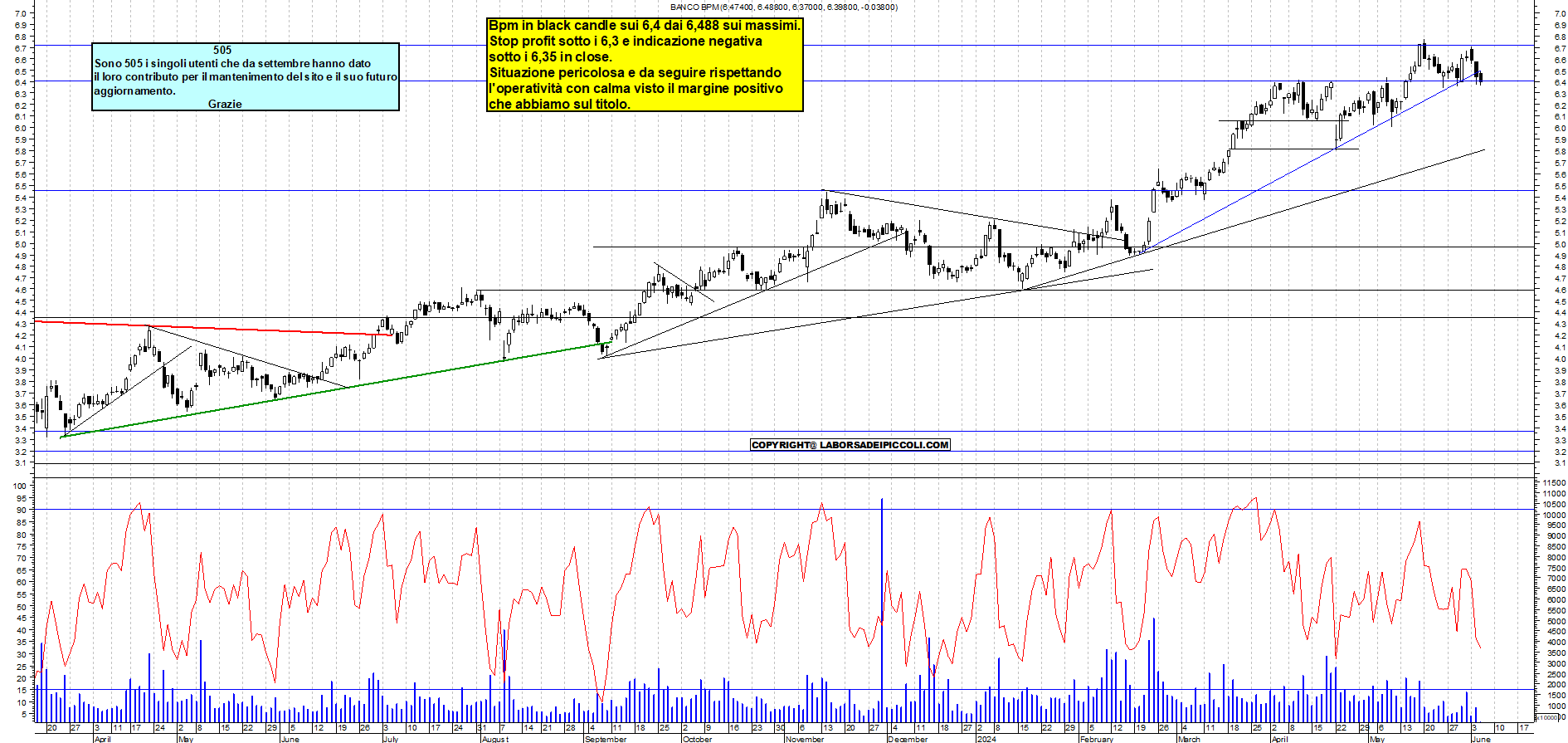Click the 'August' label on date axis
The height and width of the screenshot is (743, 1568).
[495, 739]
